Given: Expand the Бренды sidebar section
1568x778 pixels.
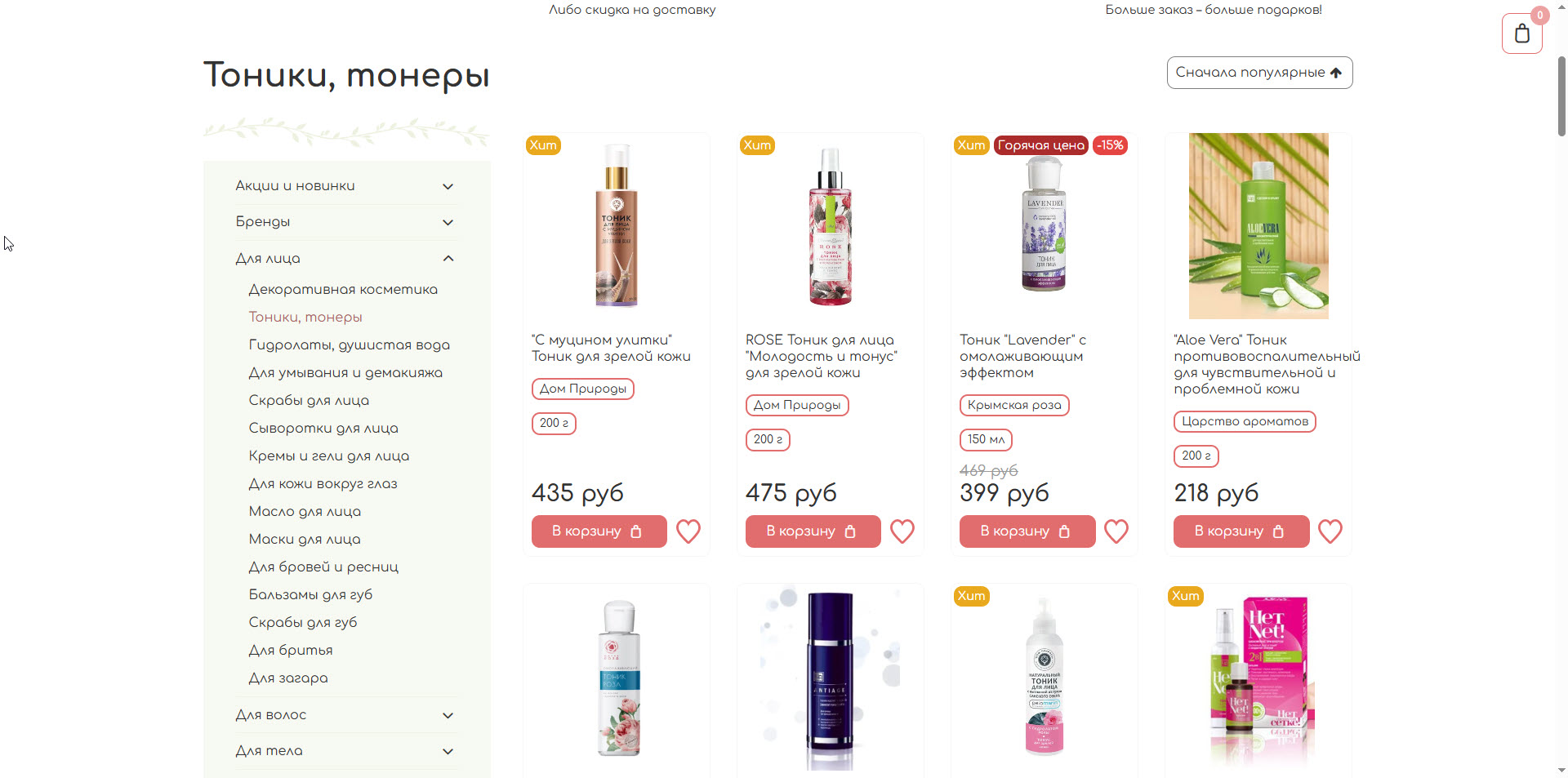Looking at the screenshot, I should (345, 222).
